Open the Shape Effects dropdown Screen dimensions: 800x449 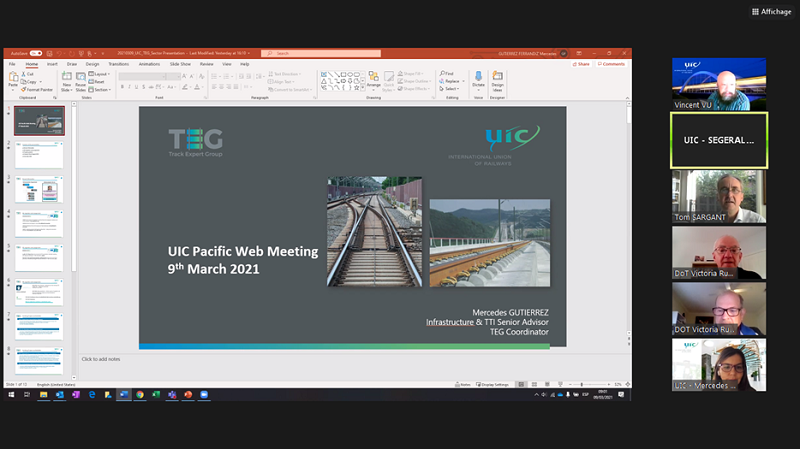tap(414, 89)
